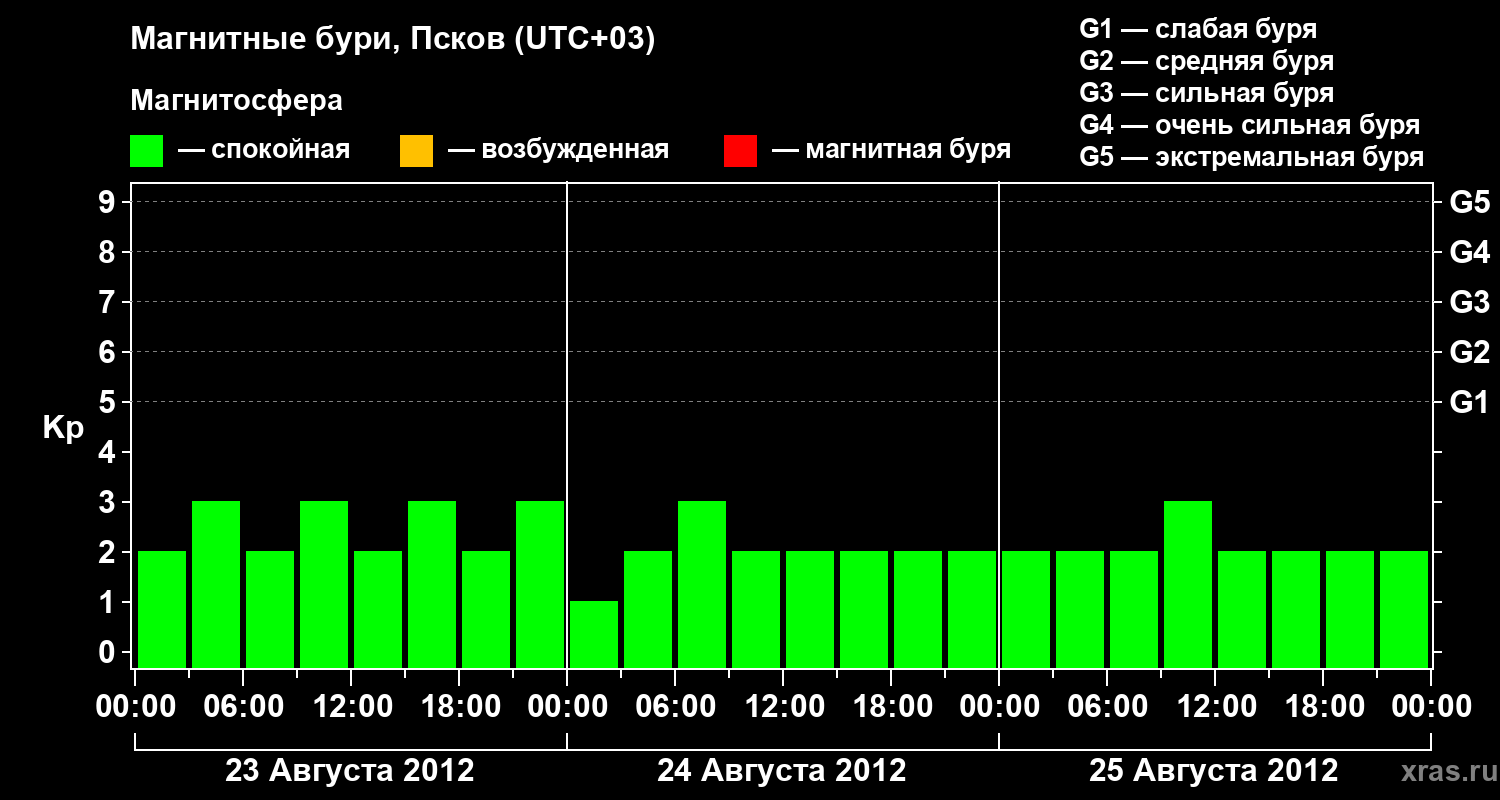Click the 21:00–00:00 bar on 23 Августа
Viewport: 1500px width, 800px height.
[x=540, y=584]
